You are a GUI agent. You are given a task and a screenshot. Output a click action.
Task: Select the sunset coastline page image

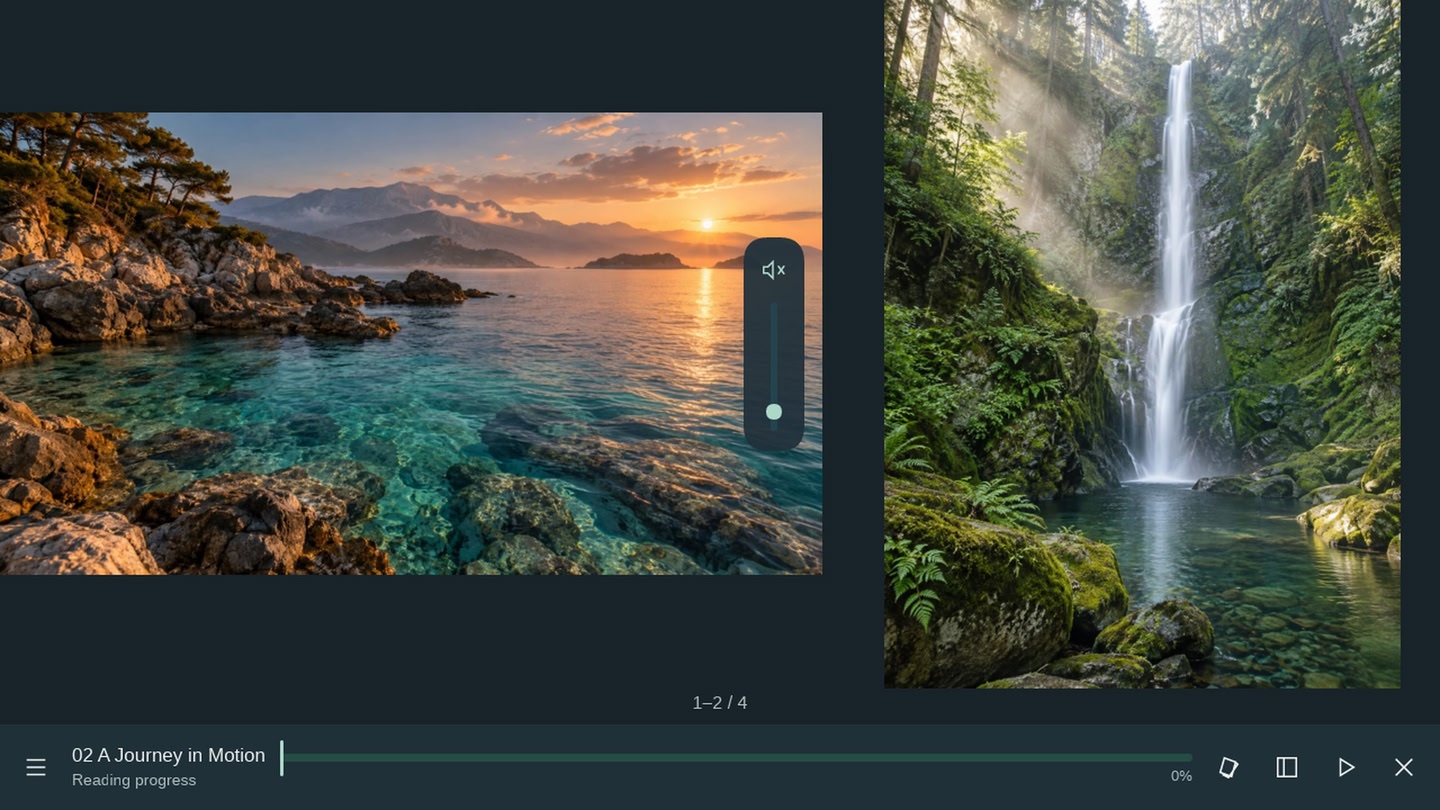point(411,343)
